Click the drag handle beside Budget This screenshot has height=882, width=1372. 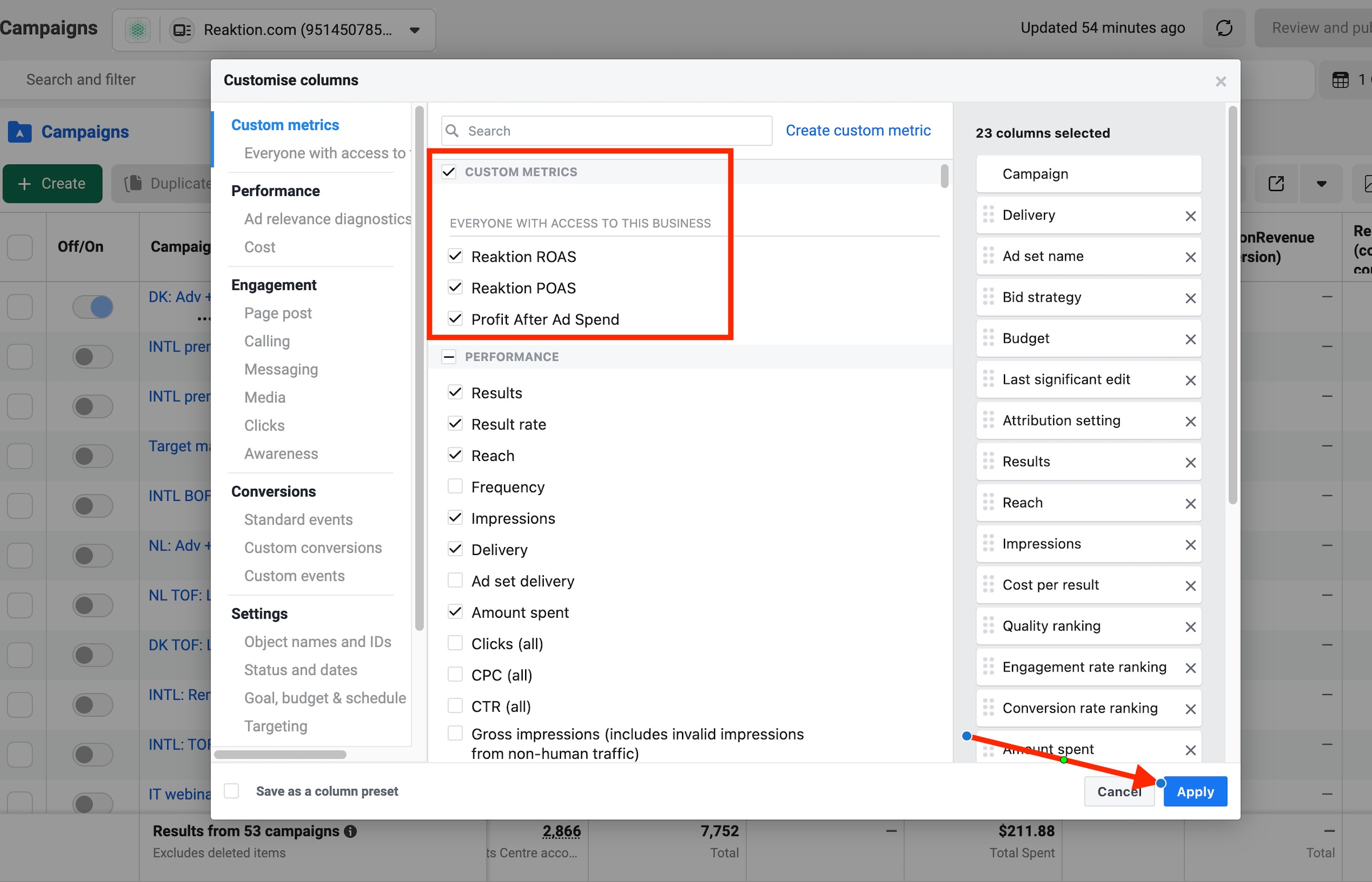[x=988, y=338]
